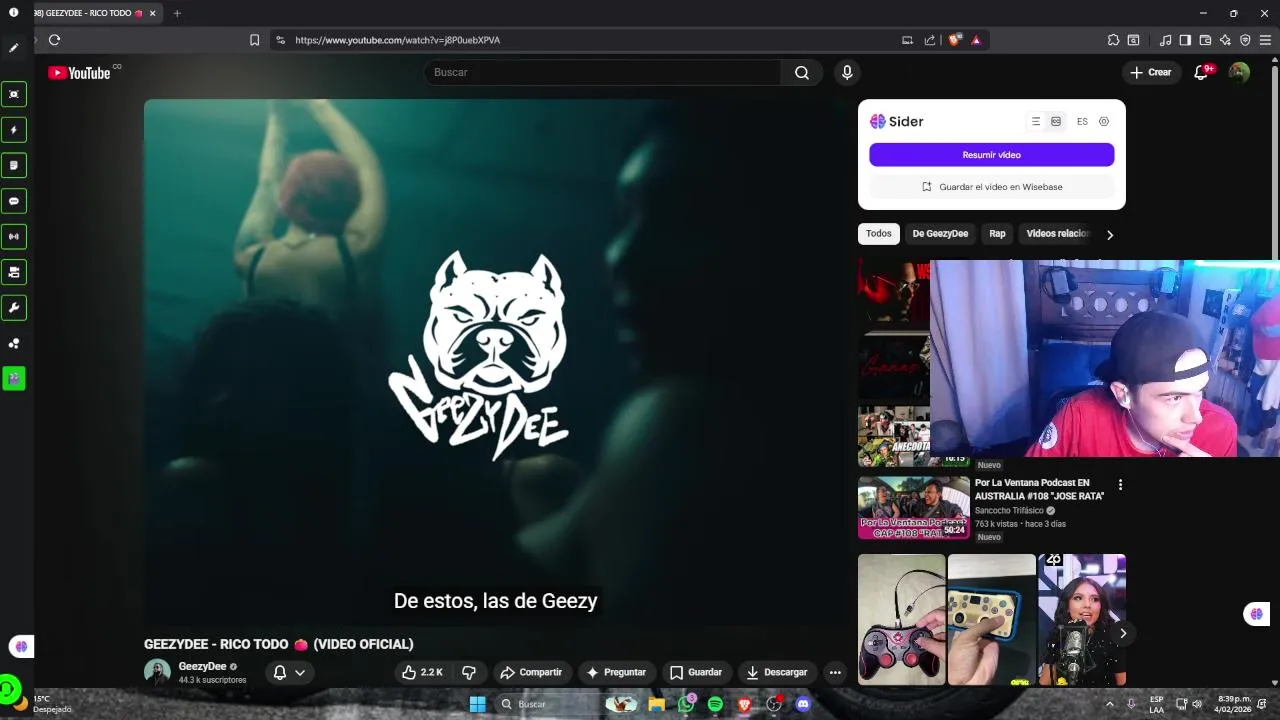
Task: Focus the YouTube Buscar search field
Action: 603,72
